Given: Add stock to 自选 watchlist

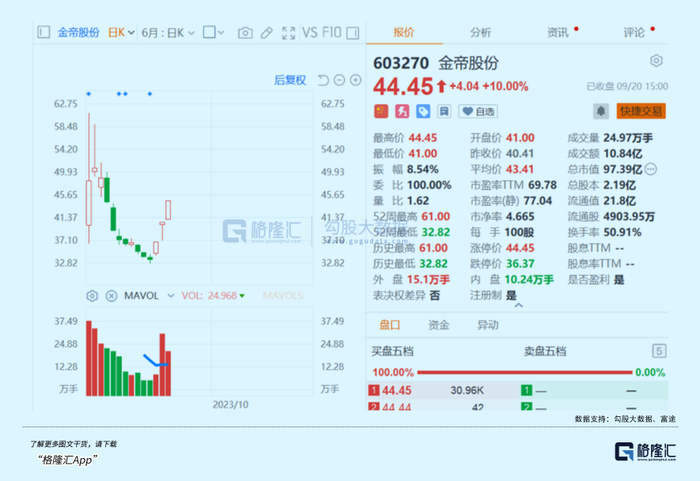Looking at the screenshot, I should pyautogui.click(x=478, y=111).
